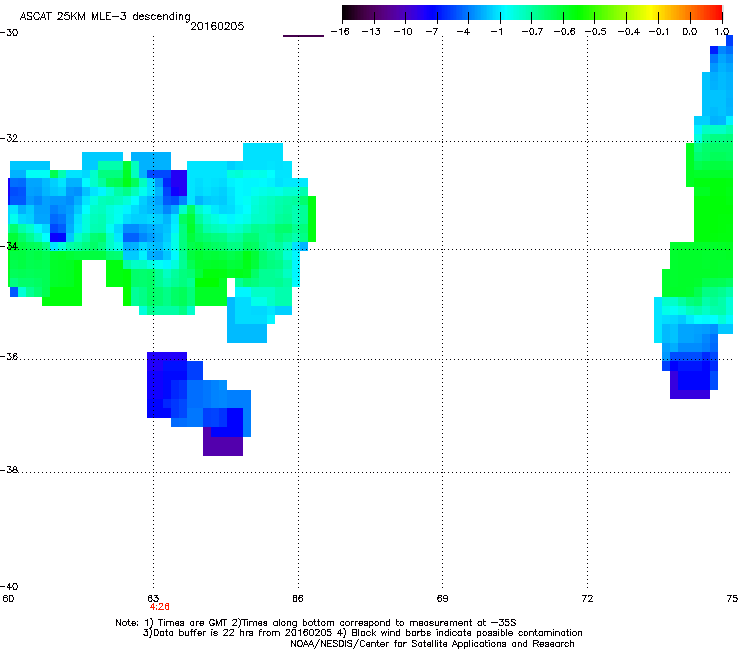Select the date label '20160205' under the title
This screenshot has width=740, height=650.
click(217, 26)
